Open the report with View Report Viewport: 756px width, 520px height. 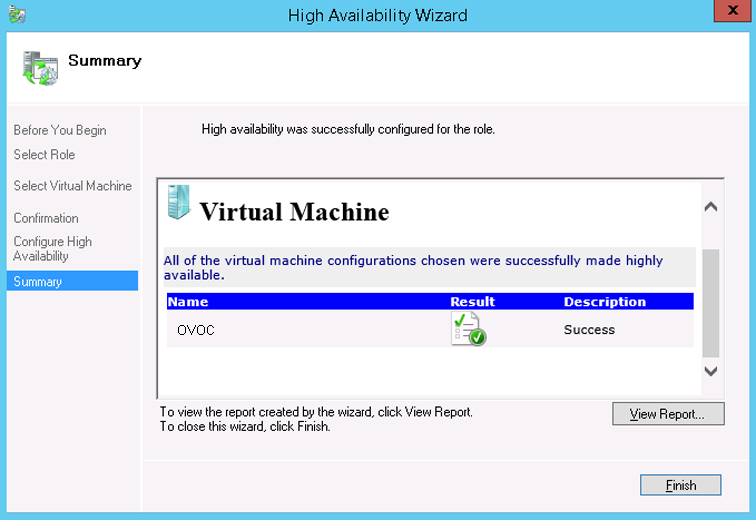(668, 414)
